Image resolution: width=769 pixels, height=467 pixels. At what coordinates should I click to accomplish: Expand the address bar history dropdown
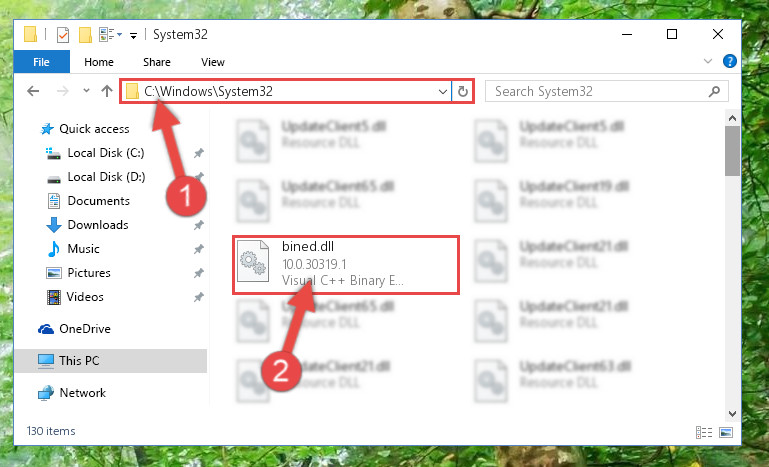442,92
